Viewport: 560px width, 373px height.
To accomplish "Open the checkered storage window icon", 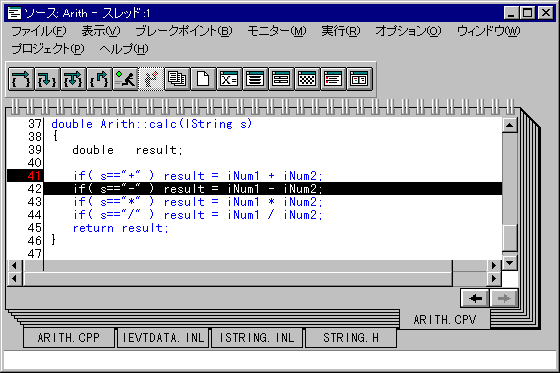I will tap(307, 79).
